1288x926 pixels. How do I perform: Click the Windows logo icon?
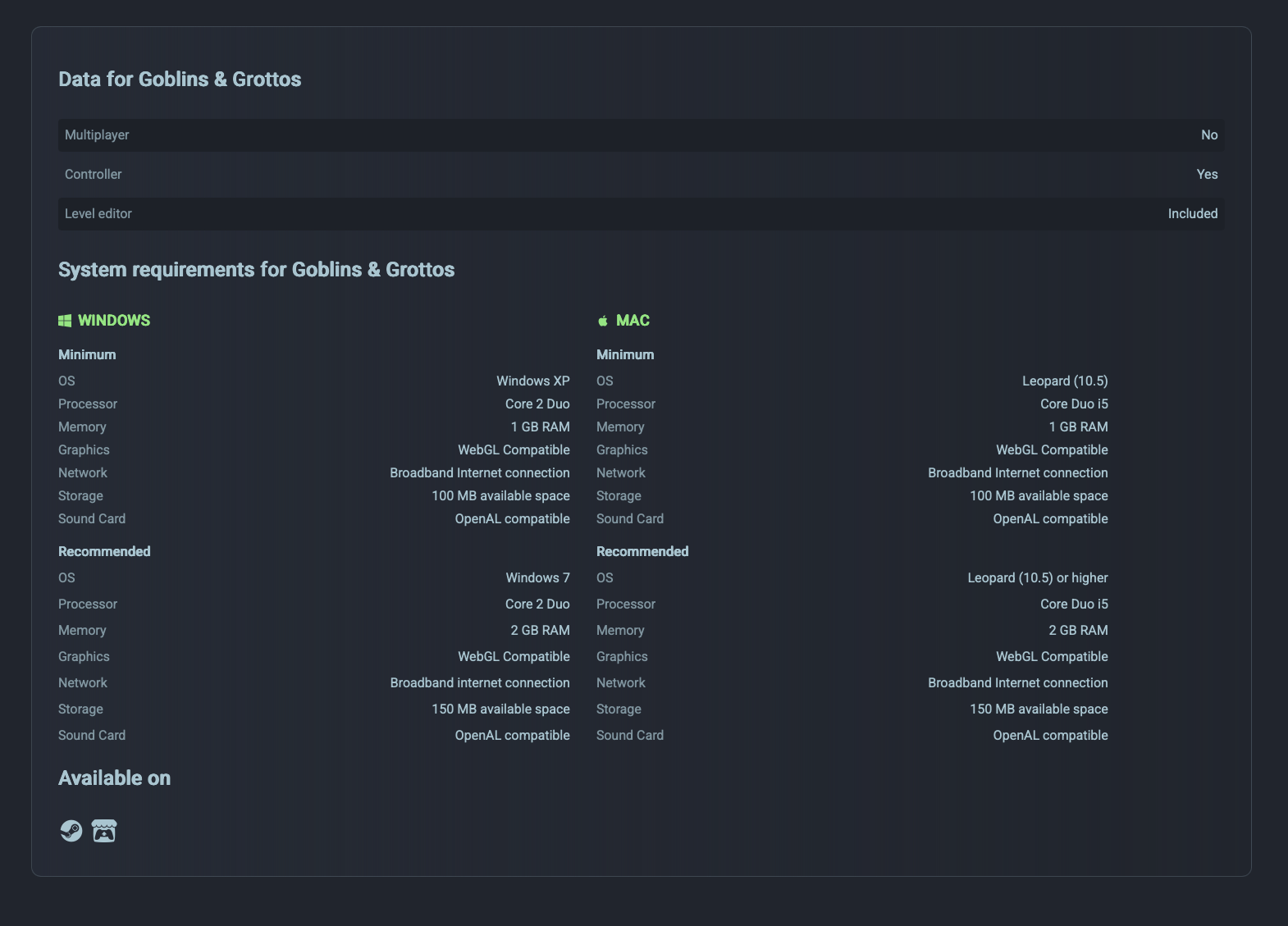pos(65,321)
